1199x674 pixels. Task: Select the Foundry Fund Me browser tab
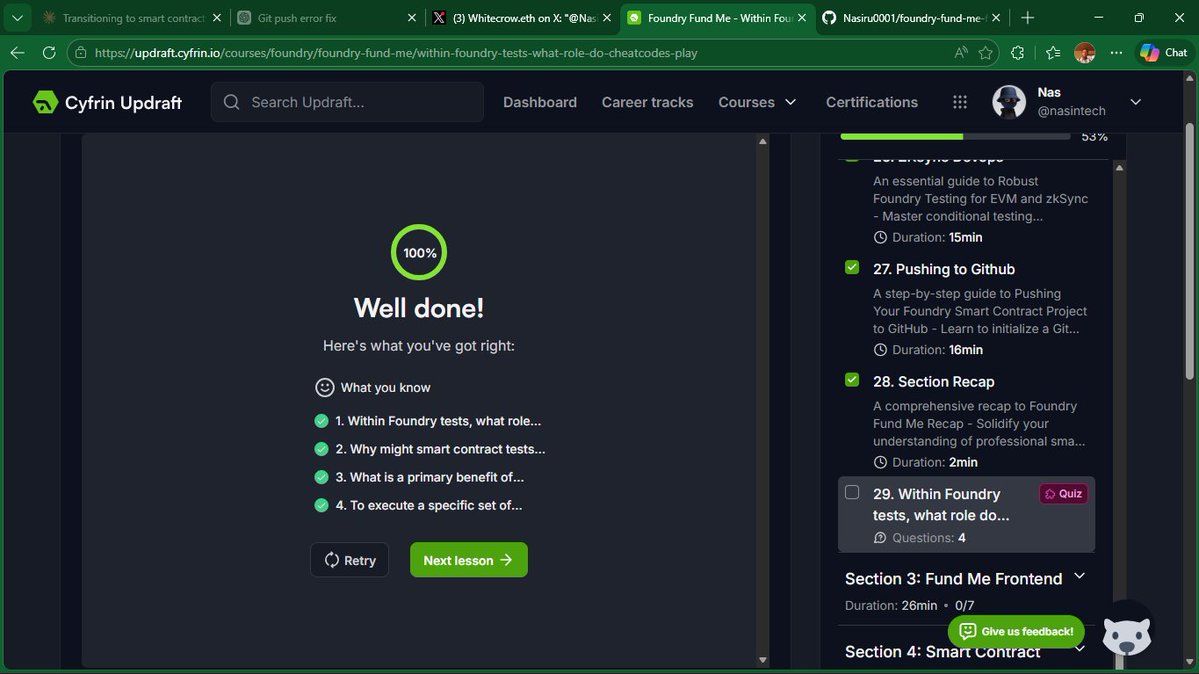pos(710,17)
